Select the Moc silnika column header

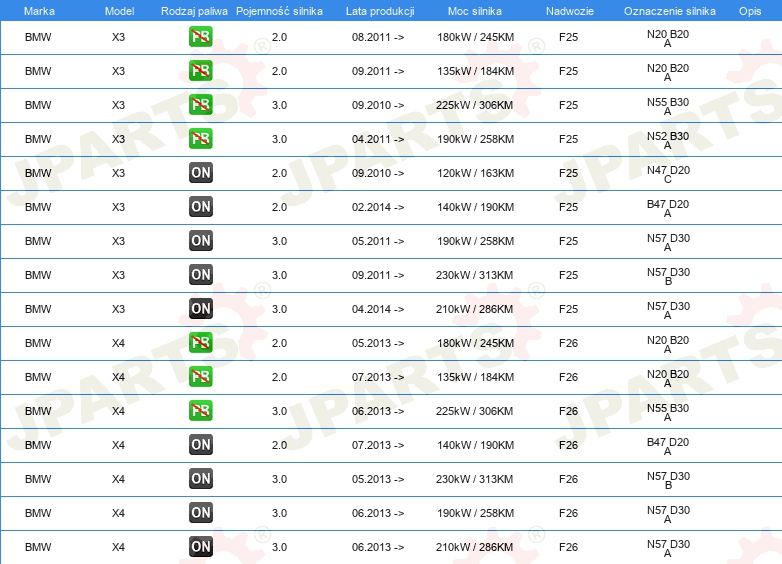click(475, 11)
